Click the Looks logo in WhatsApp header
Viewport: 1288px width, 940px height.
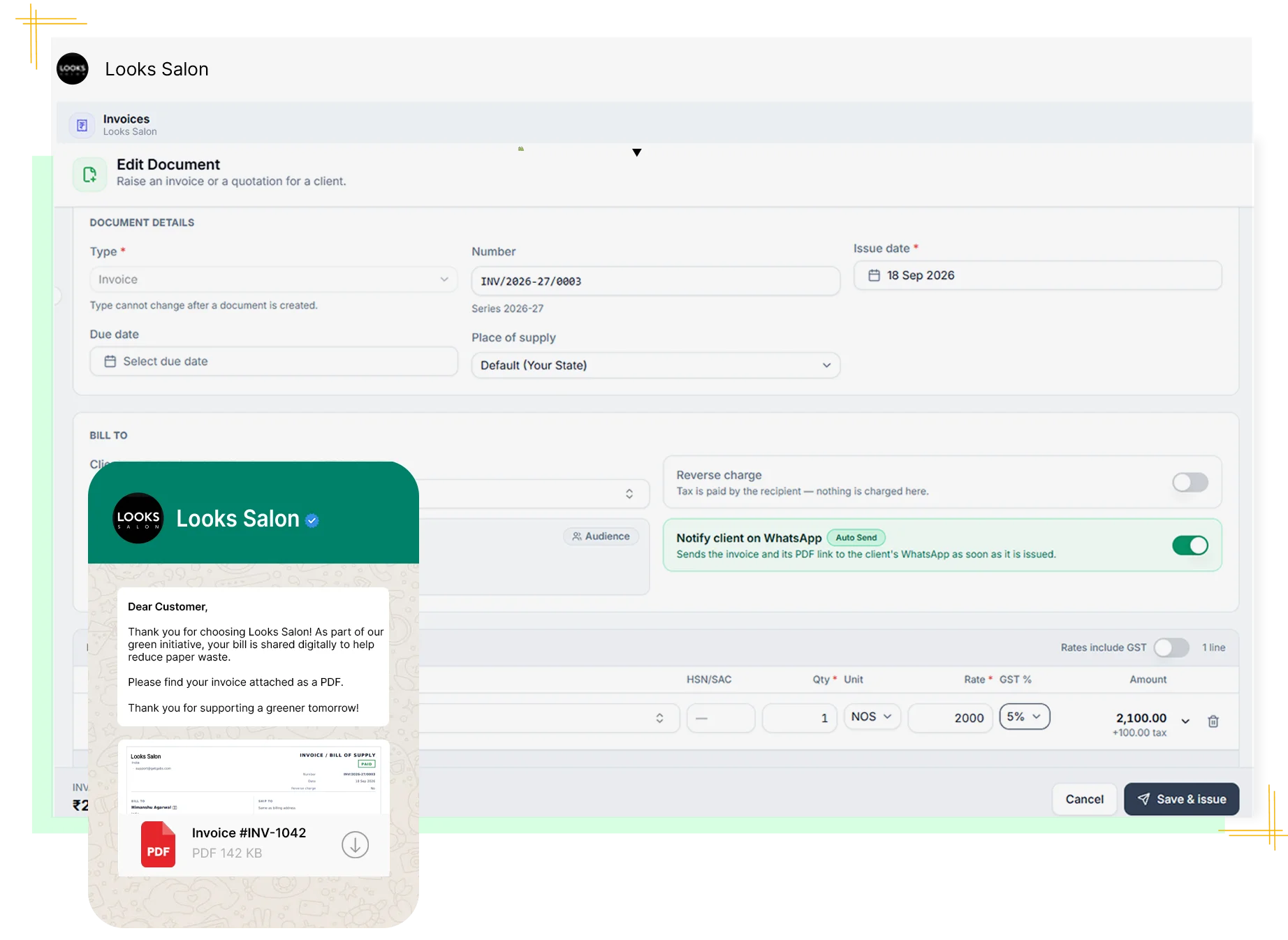click(x=138, y=518)
